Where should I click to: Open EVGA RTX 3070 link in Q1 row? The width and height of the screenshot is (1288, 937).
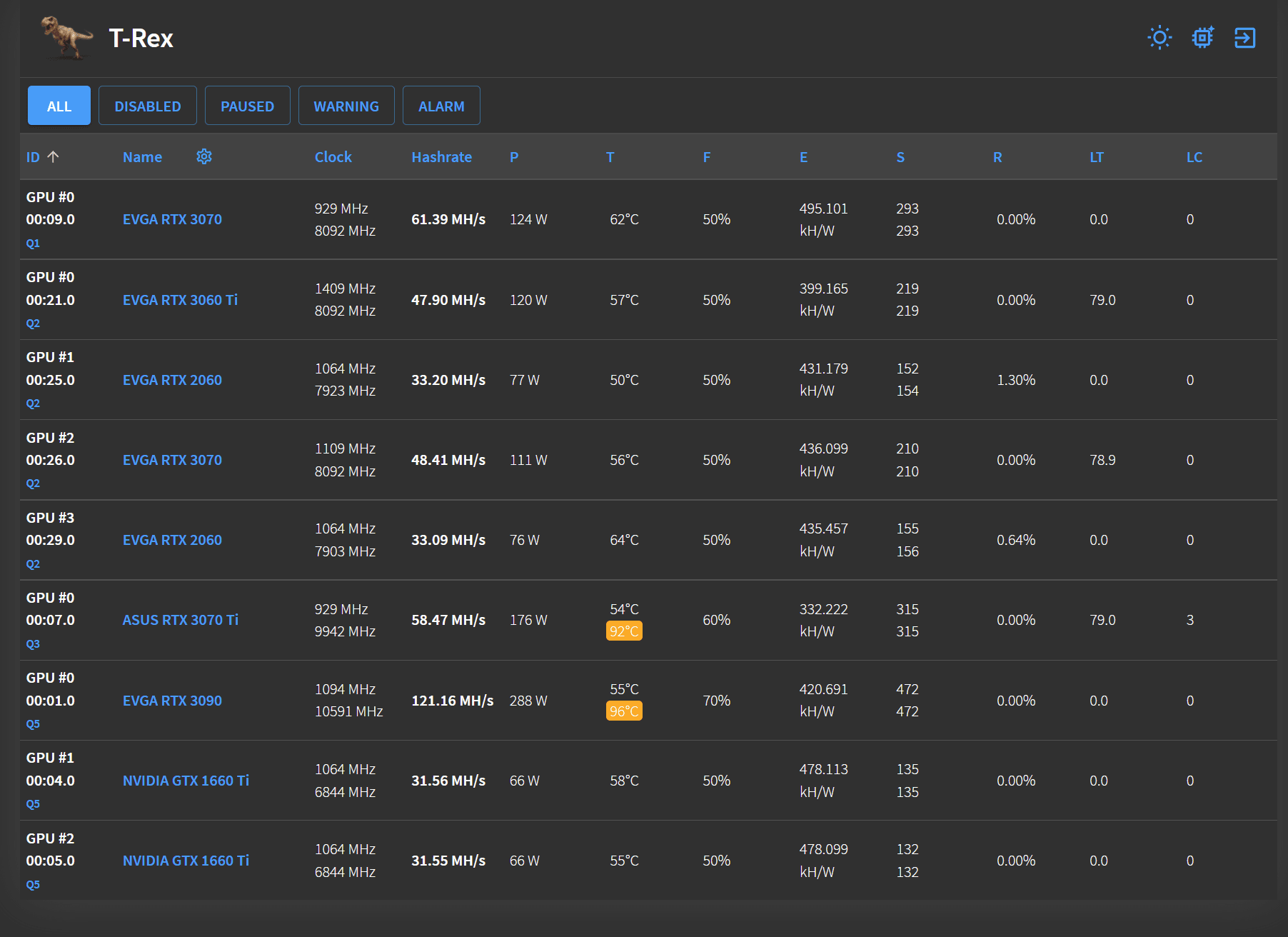[x=172, y=219]
